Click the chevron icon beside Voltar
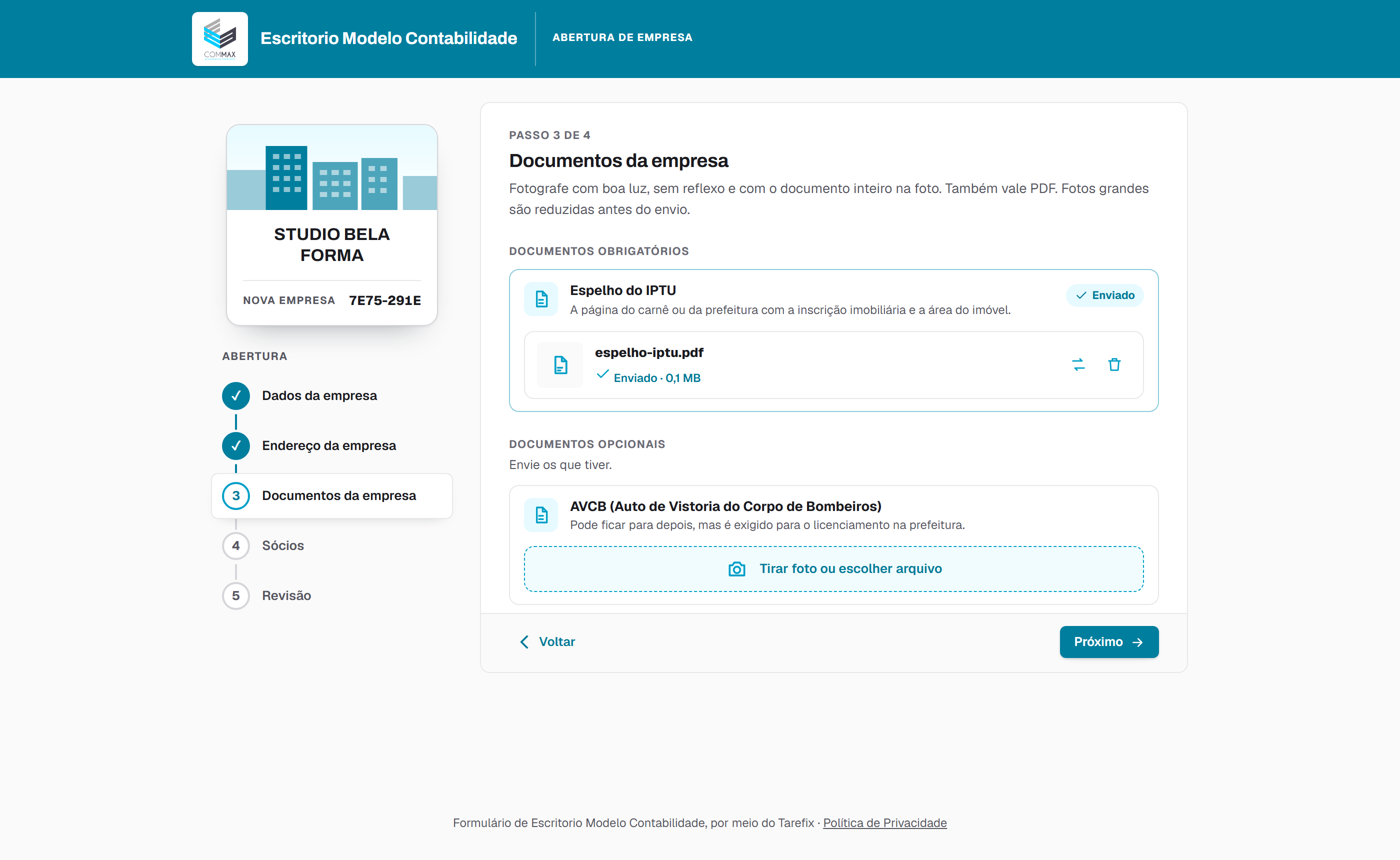1400x860 pixels. pyautogui.click(x=524, y=642)
